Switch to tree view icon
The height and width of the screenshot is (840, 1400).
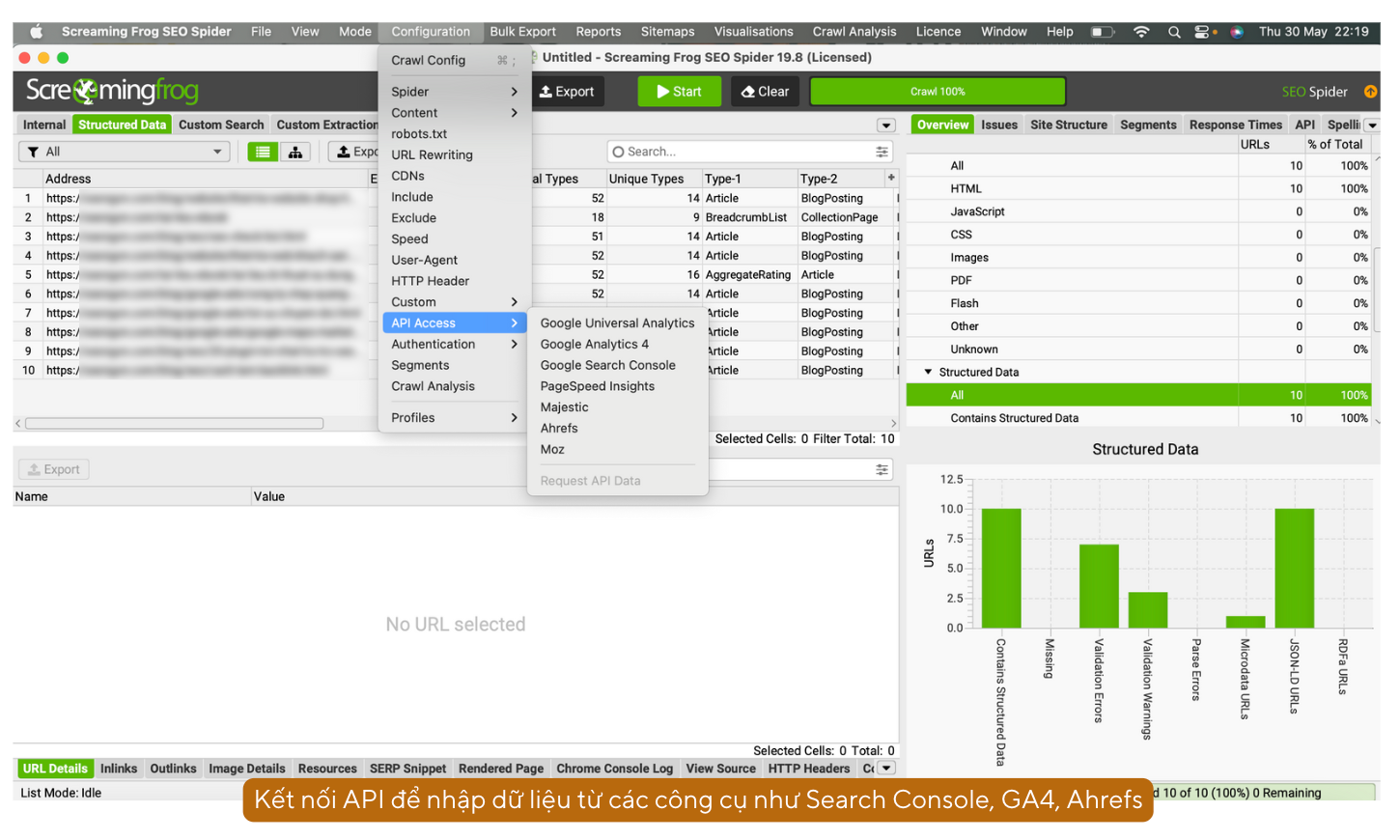294,152
